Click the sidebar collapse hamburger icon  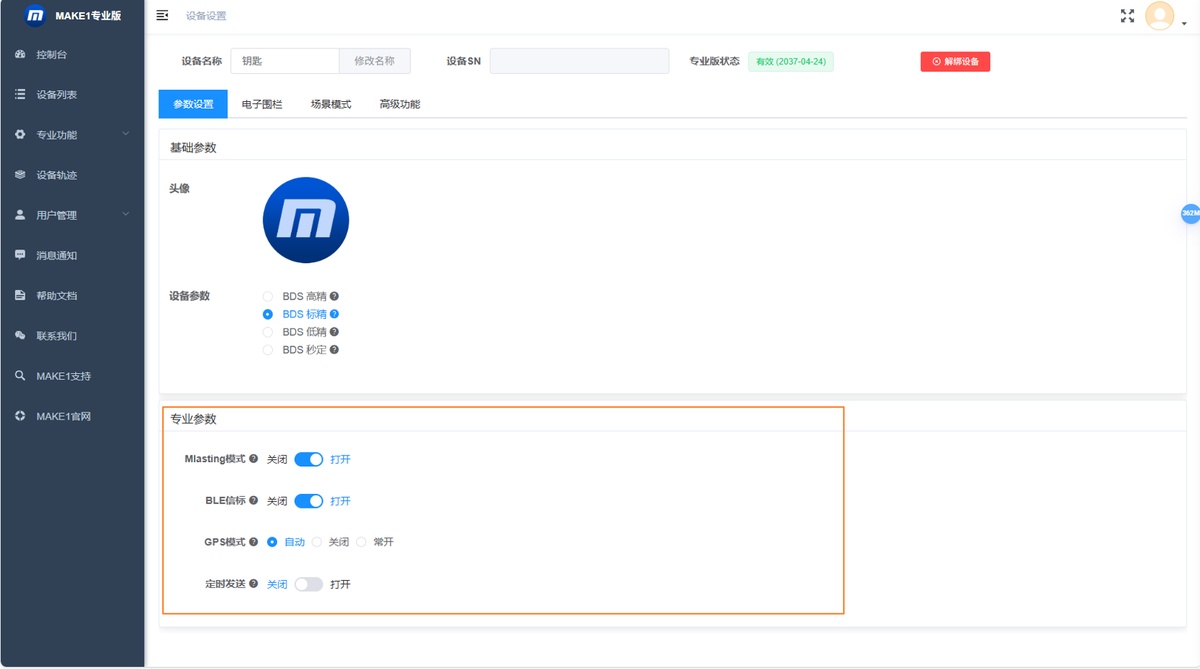click(162, 15)
